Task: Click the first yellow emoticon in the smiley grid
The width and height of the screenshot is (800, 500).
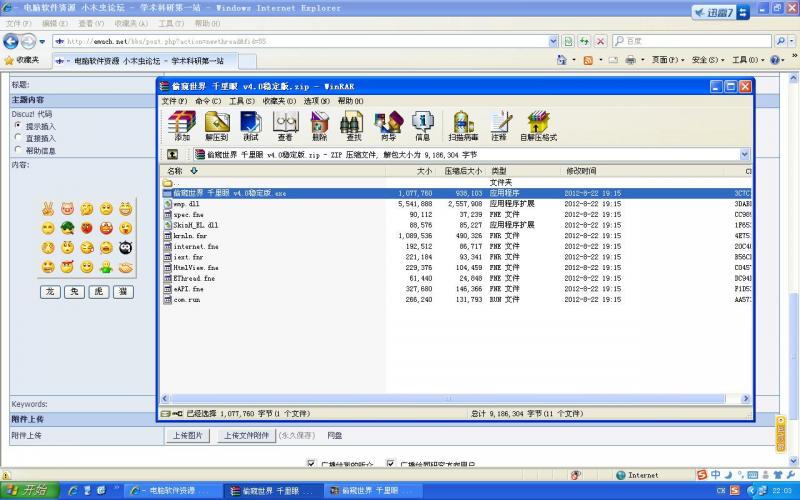Action: coord(48,209)
